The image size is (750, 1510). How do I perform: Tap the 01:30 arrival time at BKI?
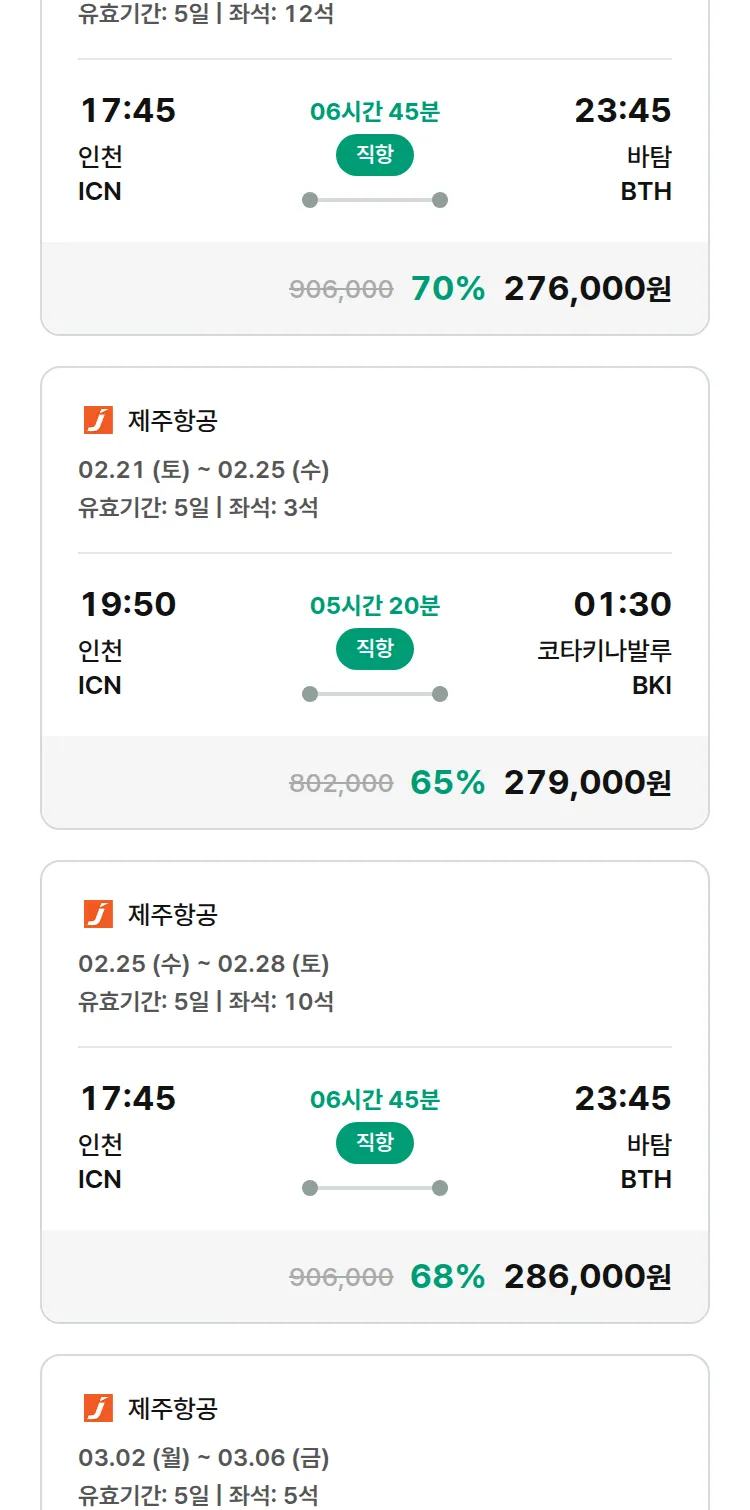pyautogui.click(x=622, y=604)
